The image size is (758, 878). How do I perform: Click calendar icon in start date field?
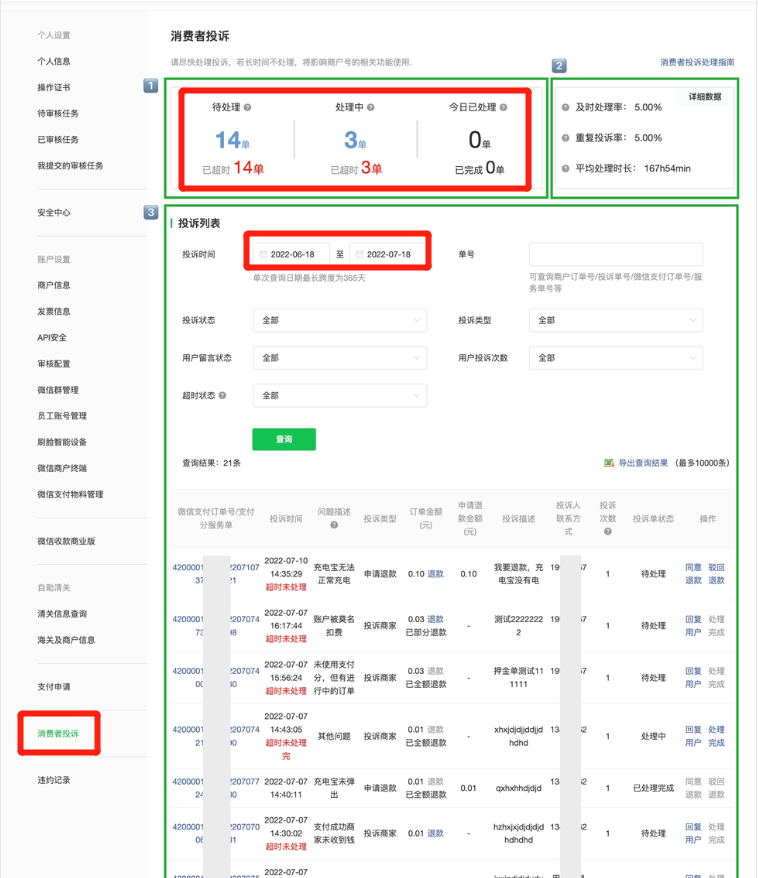[263, 254]
